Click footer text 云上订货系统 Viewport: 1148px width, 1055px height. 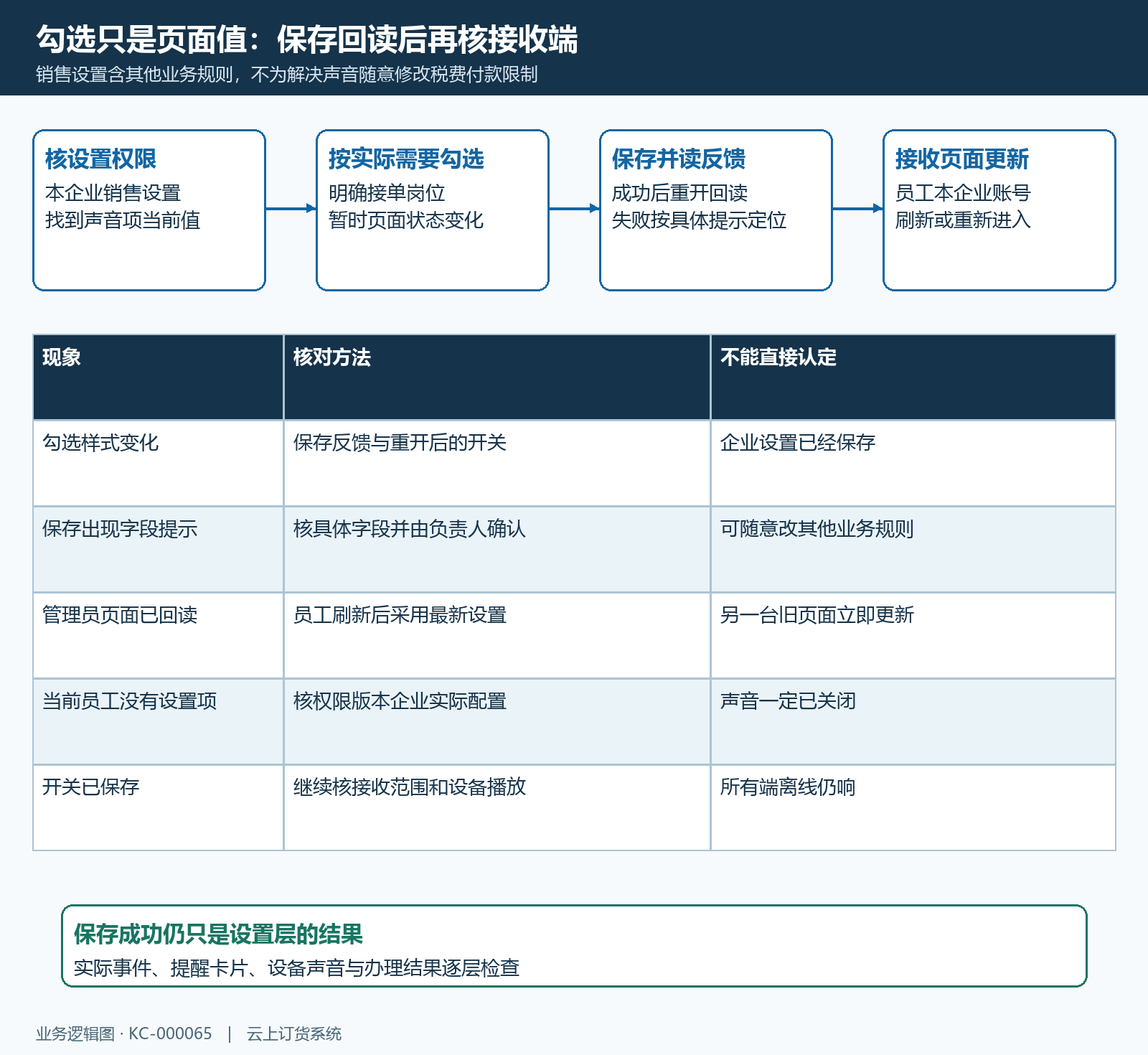point(294,1033)
